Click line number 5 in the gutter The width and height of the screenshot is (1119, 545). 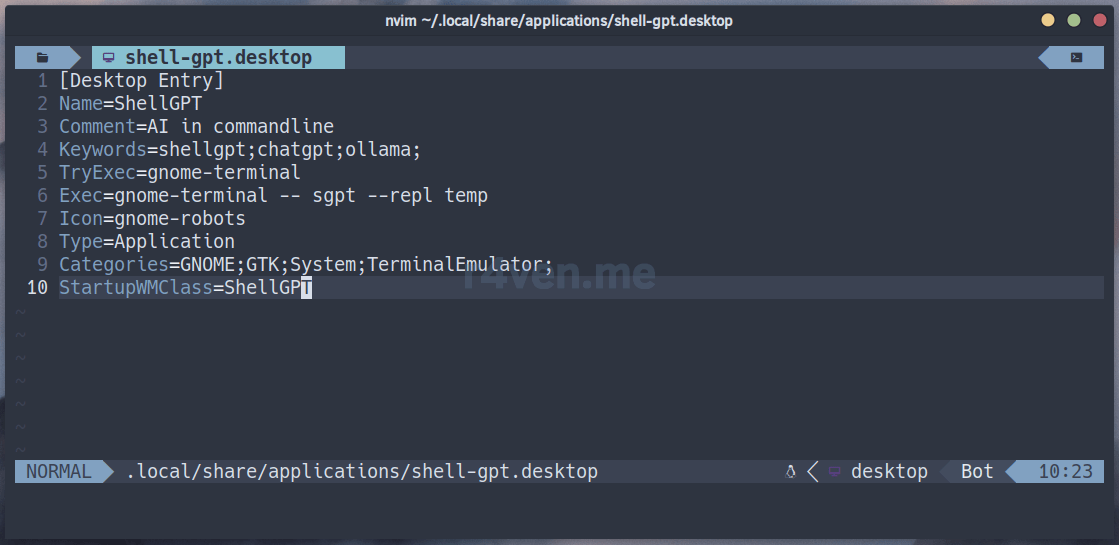(x=43, y=173)
